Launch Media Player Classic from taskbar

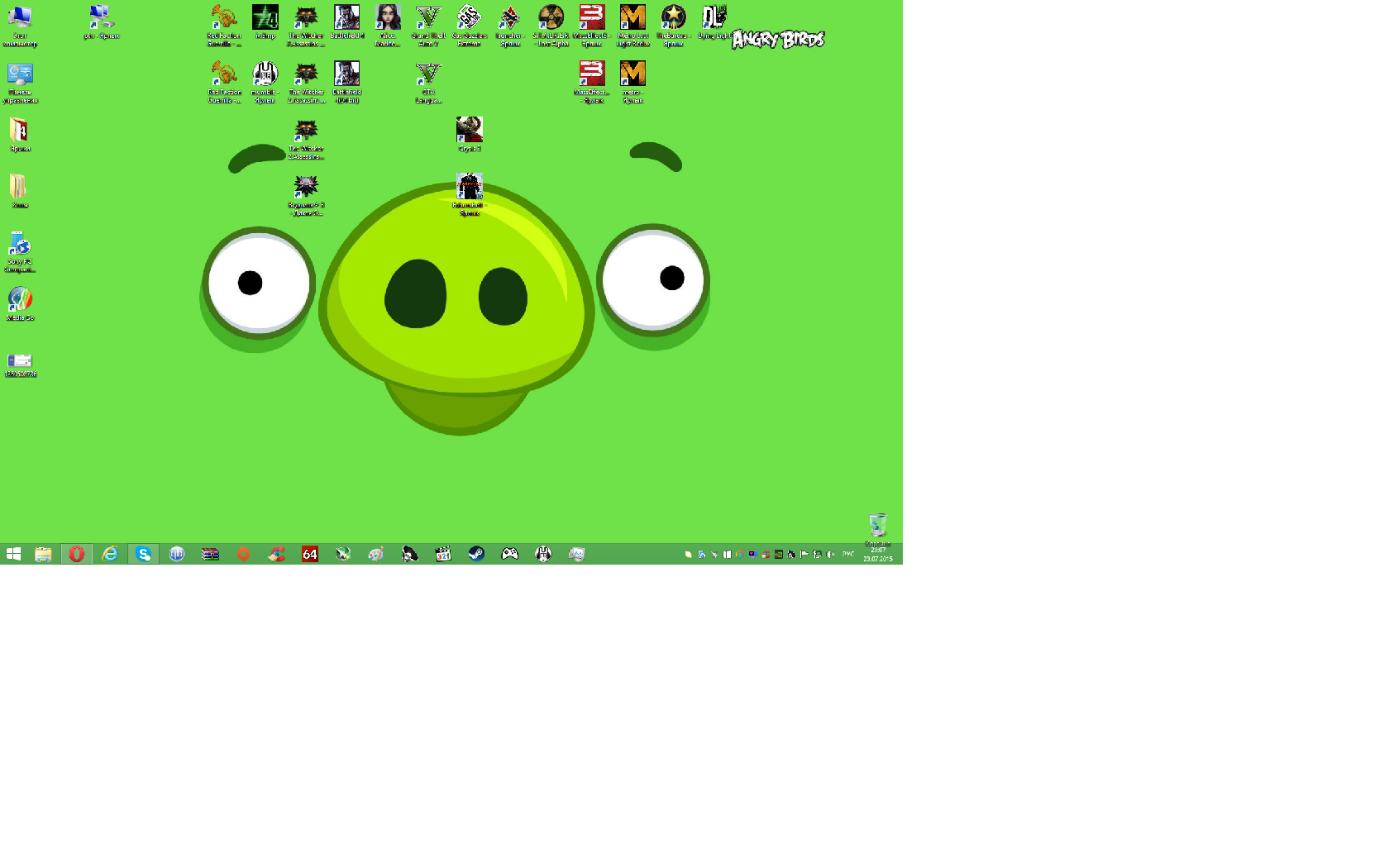coord(443,554)
